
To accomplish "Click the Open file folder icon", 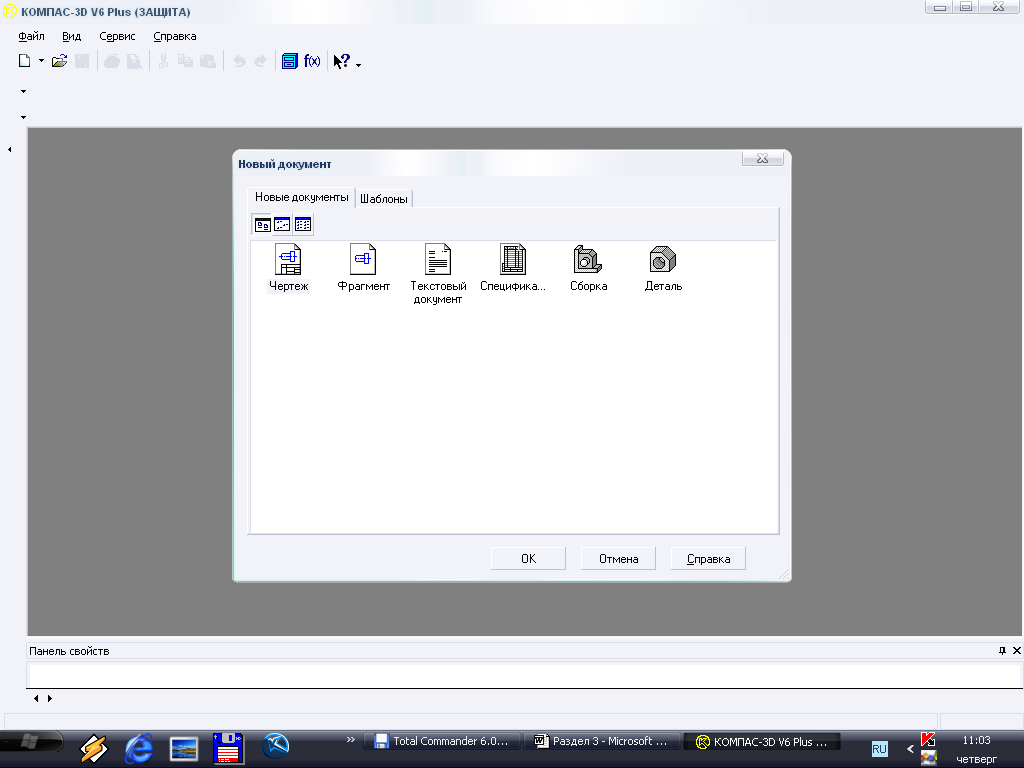I will [x=59, y=61].
